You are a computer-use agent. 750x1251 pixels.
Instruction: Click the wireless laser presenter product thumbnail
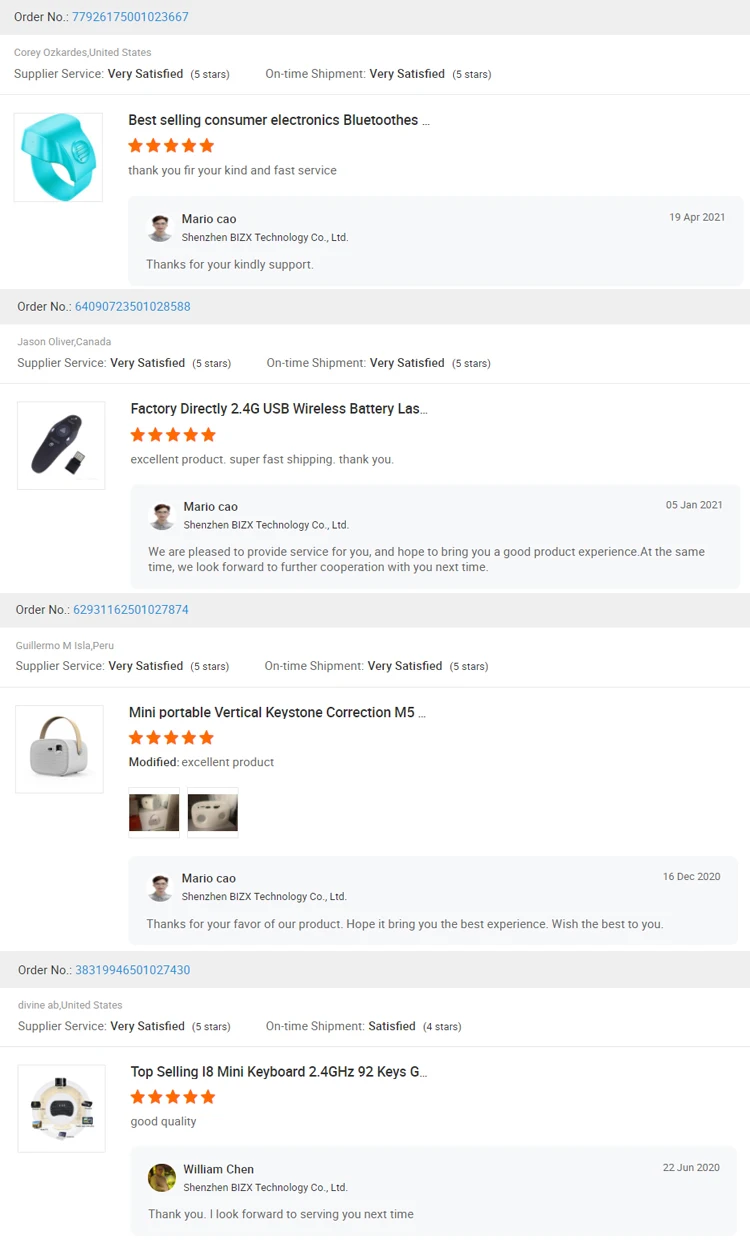pos(61,446)
